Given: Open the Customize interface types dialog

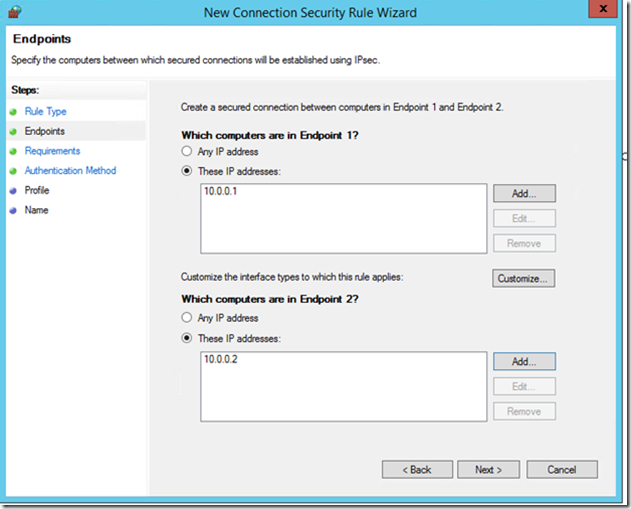Looking at the screenshot, I should coord(523,278).
